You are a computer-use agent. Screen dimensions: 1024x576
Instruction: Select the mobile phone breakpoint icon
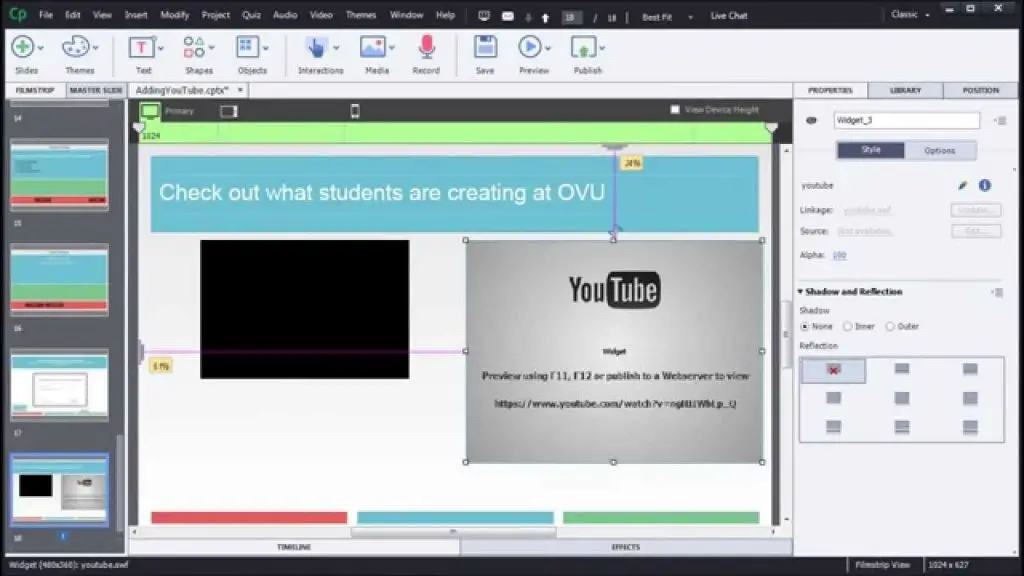[x=355, y=111]
